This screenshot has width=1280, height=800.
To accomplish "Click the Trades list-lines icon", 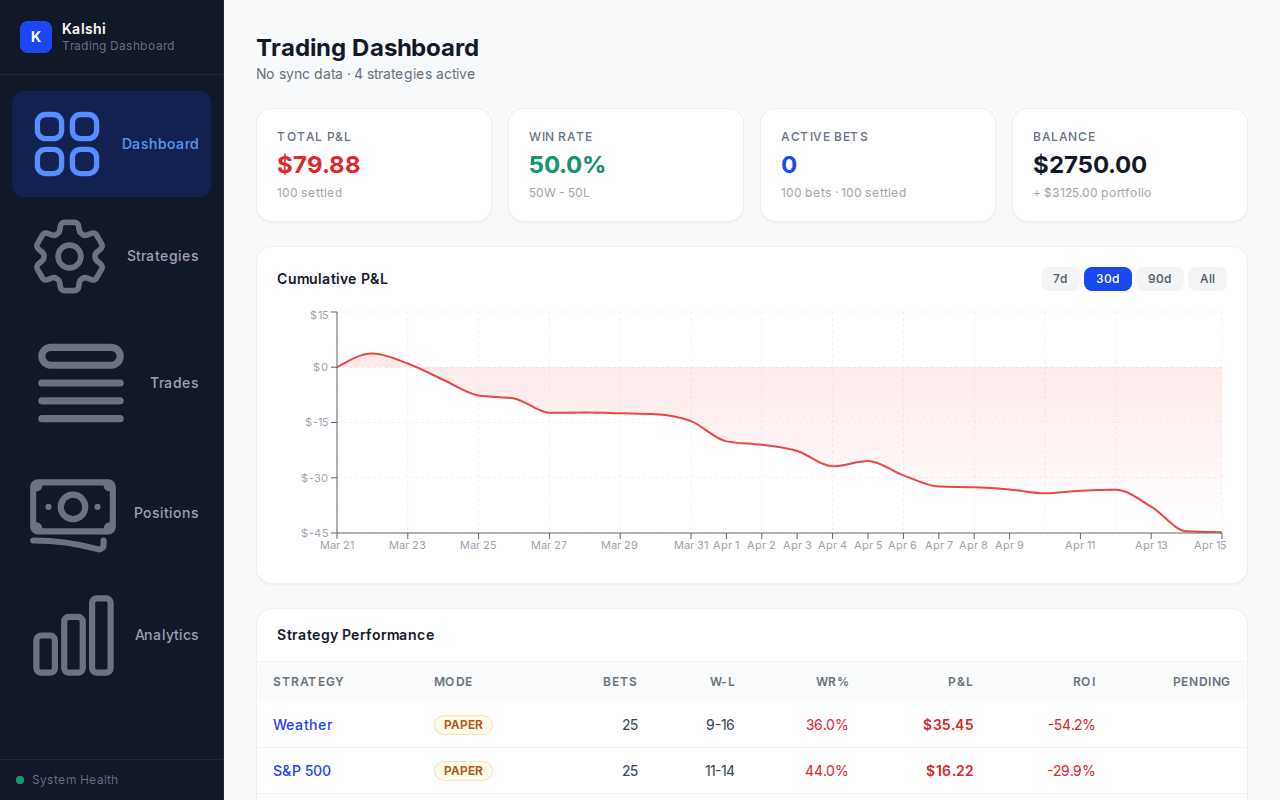I will (x=81, y=383).
